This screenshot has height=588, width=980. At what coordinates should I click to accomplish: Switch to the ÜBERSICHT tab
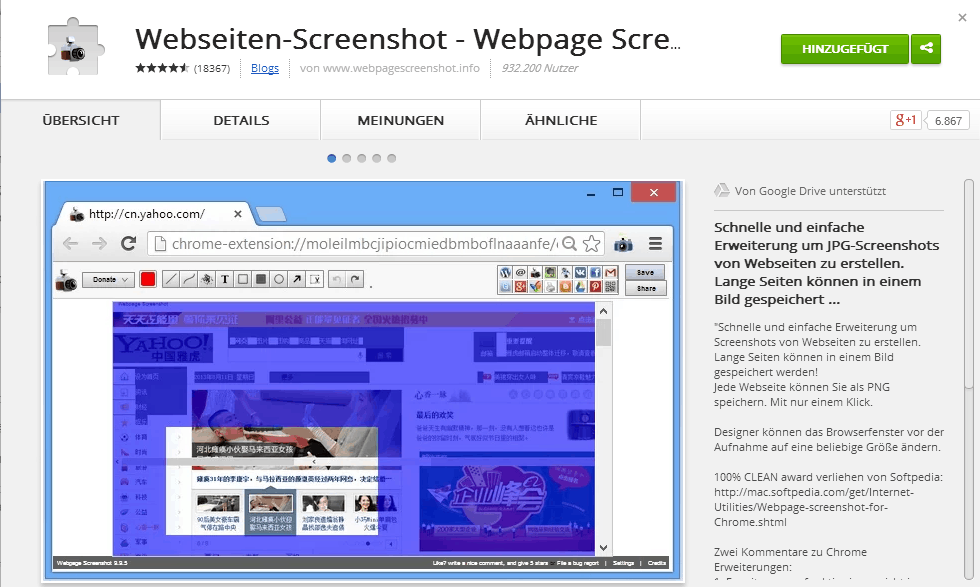coord(81,120)
